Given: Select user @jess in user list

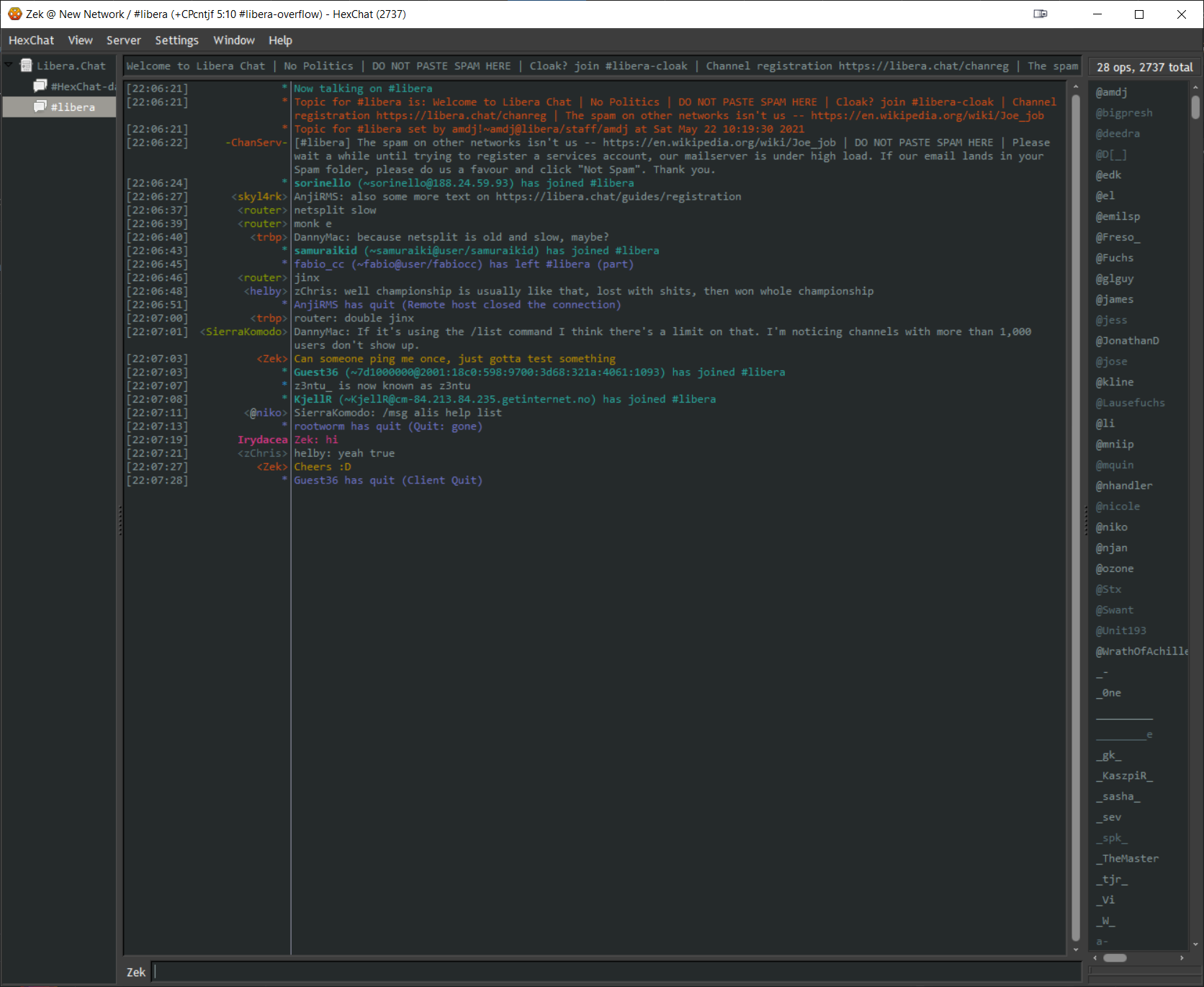Looking at the screenshot, I should 1137,320.
